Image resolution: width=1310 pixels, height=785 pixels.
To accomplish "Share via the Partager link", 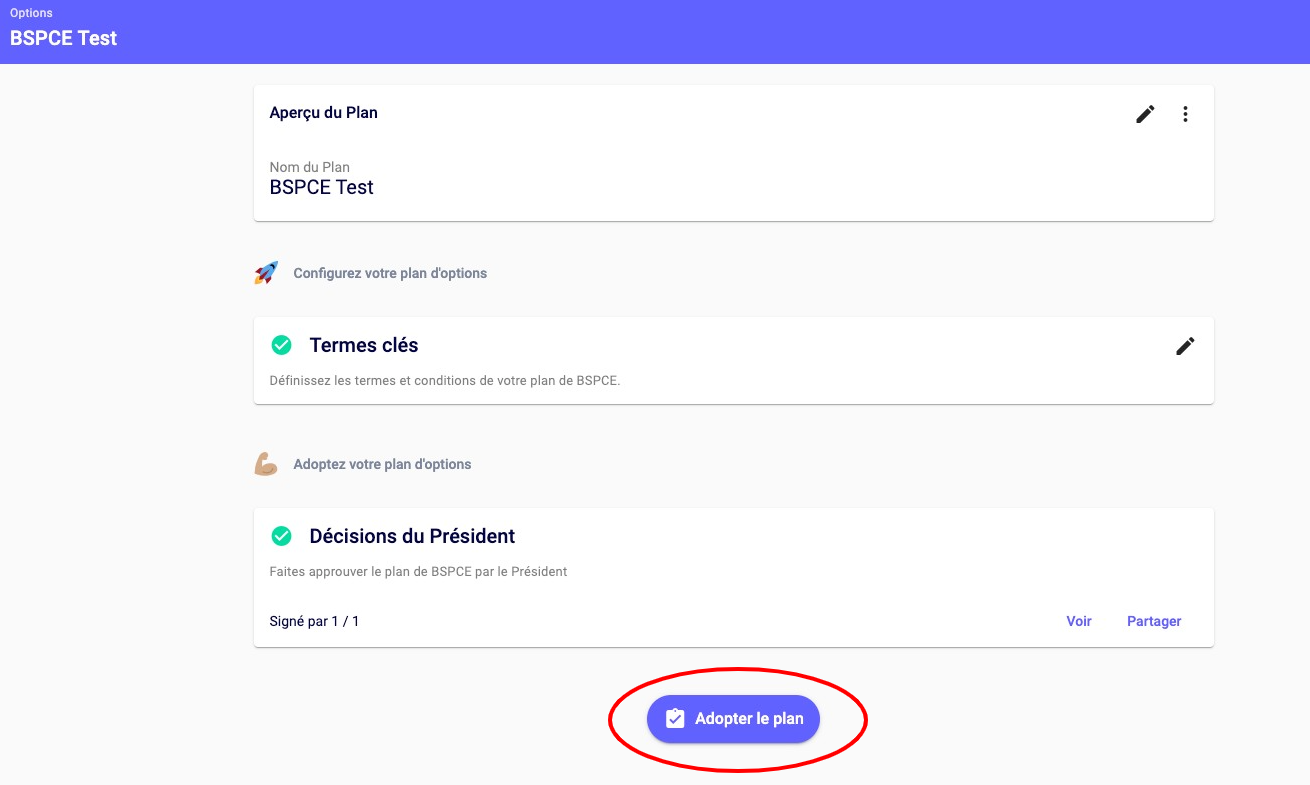I will [1154, 621].
